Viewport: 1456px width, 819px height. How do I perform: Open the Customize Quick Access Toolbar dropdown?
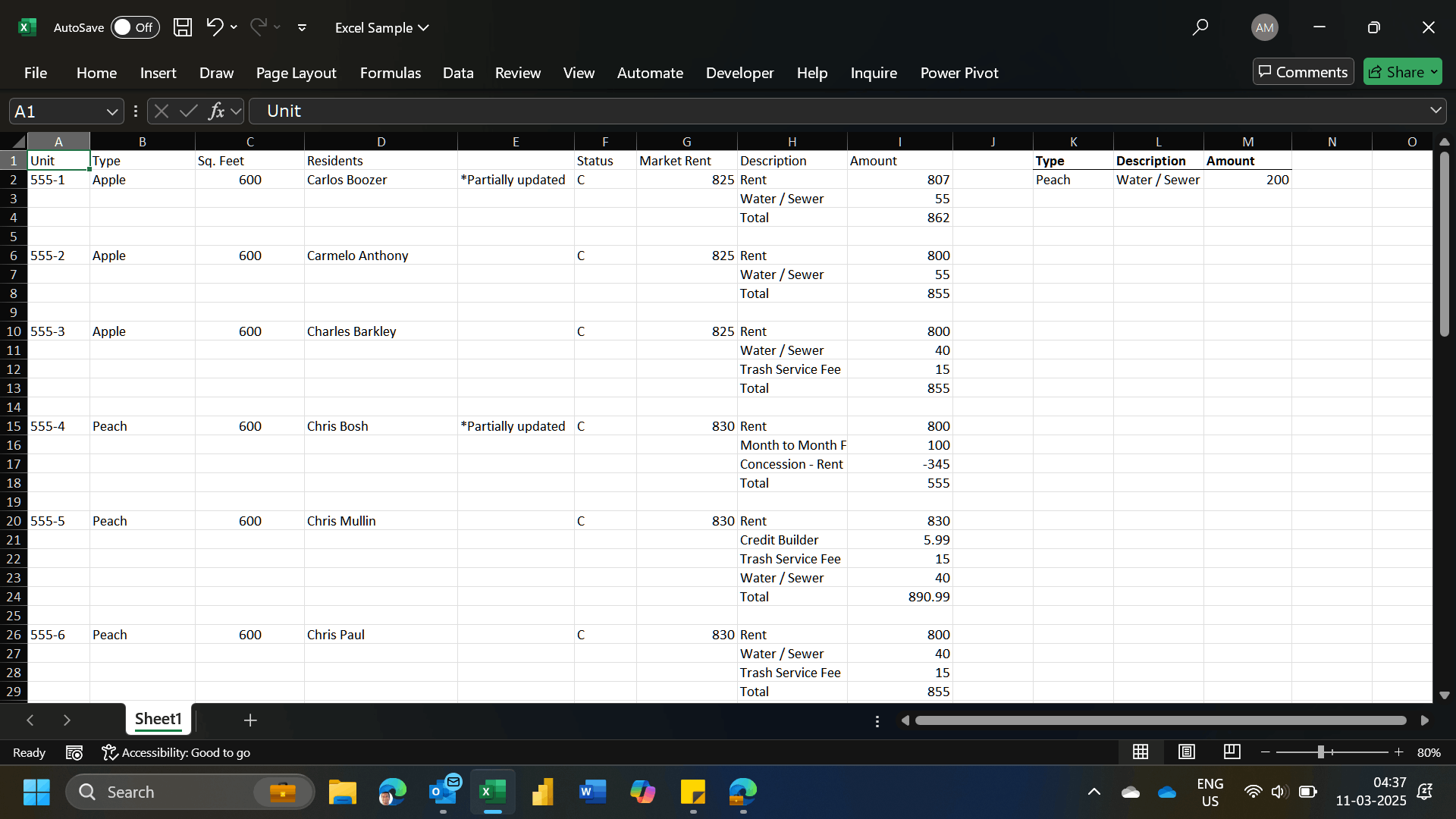(x=302, y=27)
